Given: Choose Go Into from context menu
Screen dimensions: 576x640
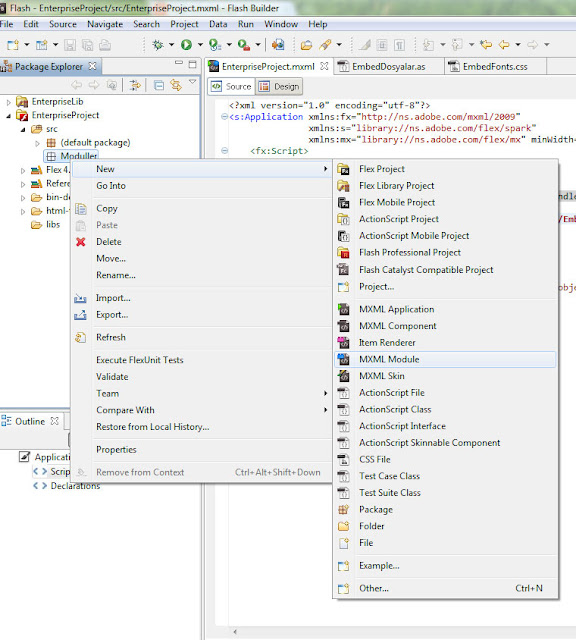Looking at the screenshot, I should (x=111, y=186).
